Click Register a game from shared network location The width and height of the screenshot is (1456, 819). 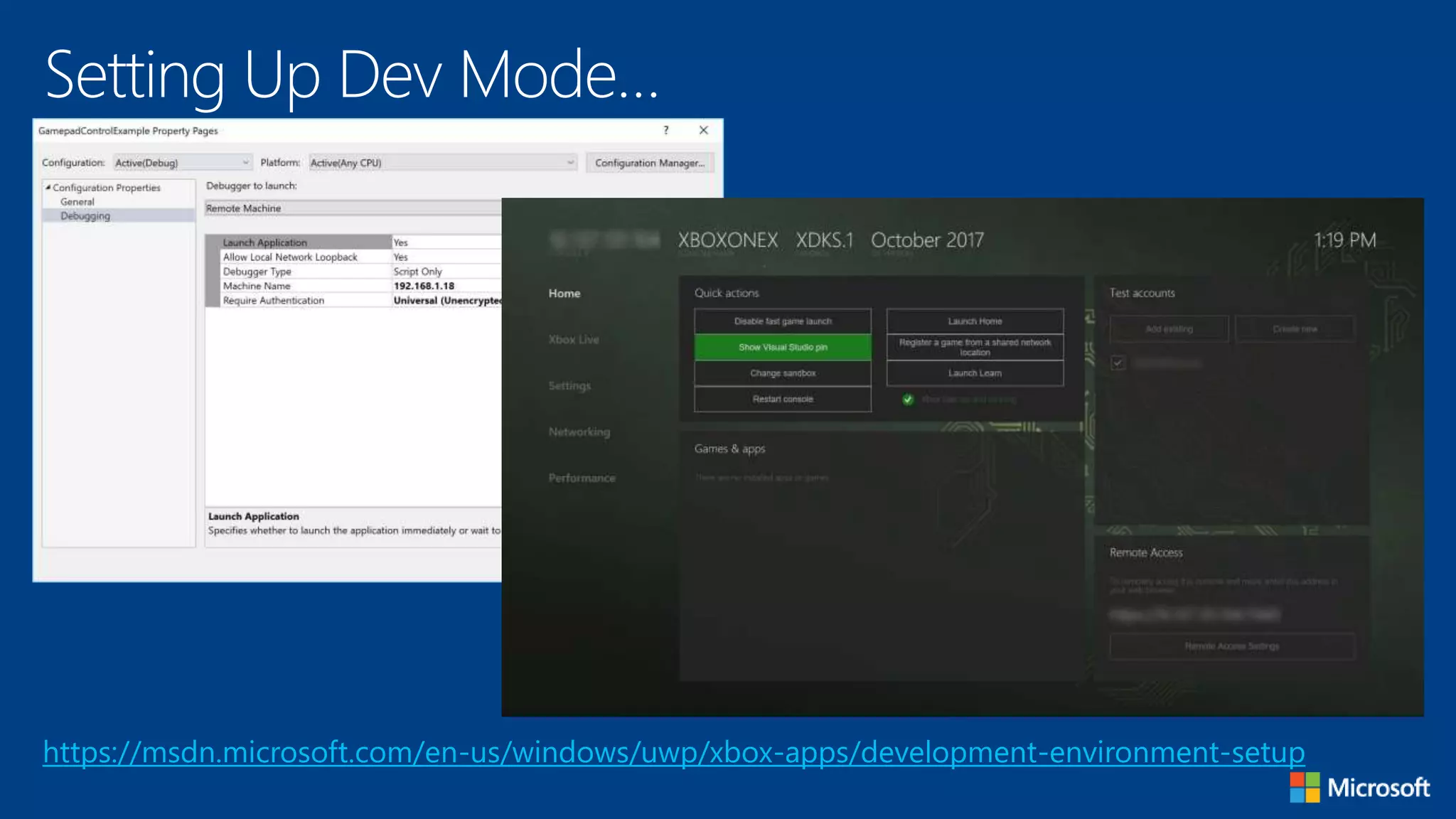tap(975, 347)
